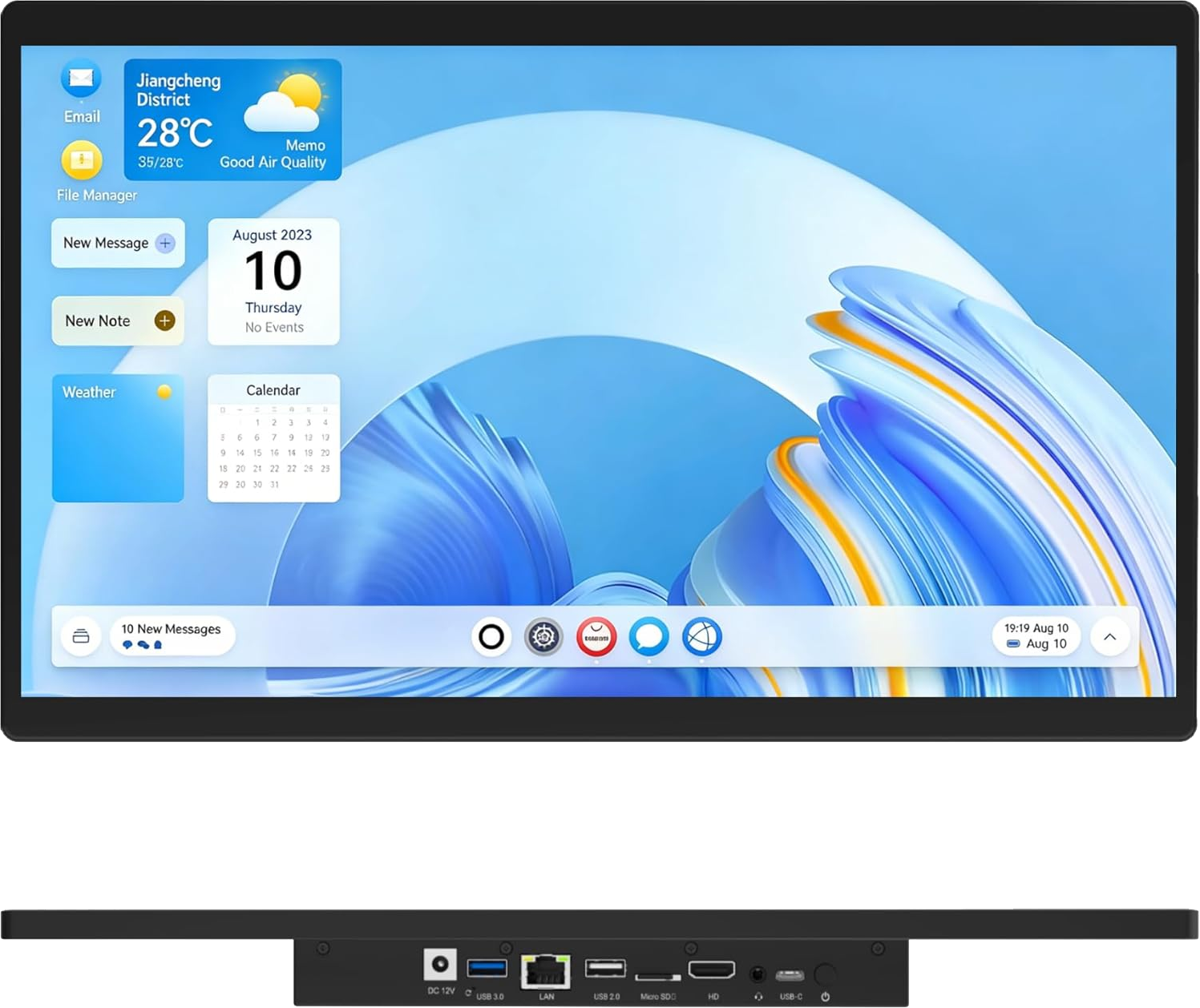Open the Calendar month grid widget
This screenshot has width=1200, height=1008.
click(x=273, y=438)
